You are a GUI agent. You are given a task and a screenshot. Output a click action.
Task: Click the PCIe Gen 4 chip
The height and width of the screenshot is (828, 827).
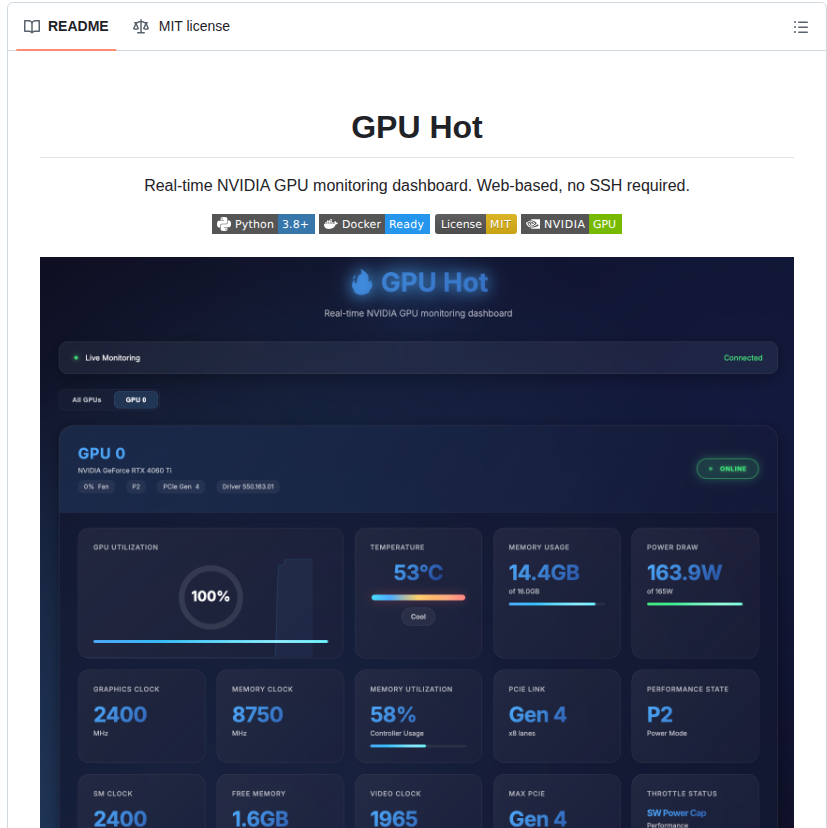pos(180,487)
